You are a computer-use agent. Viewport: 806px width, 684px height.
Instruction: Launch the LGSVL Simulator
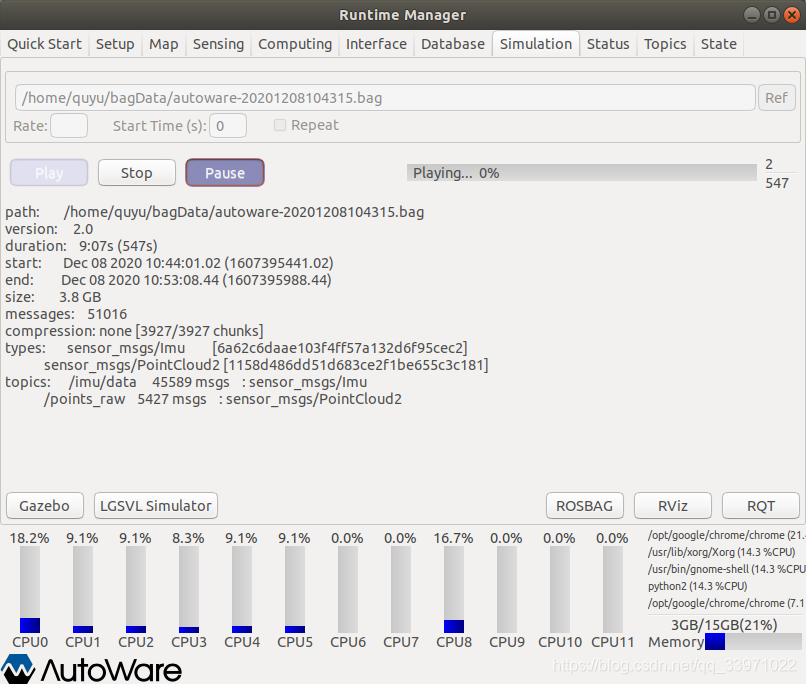[156, 506]
